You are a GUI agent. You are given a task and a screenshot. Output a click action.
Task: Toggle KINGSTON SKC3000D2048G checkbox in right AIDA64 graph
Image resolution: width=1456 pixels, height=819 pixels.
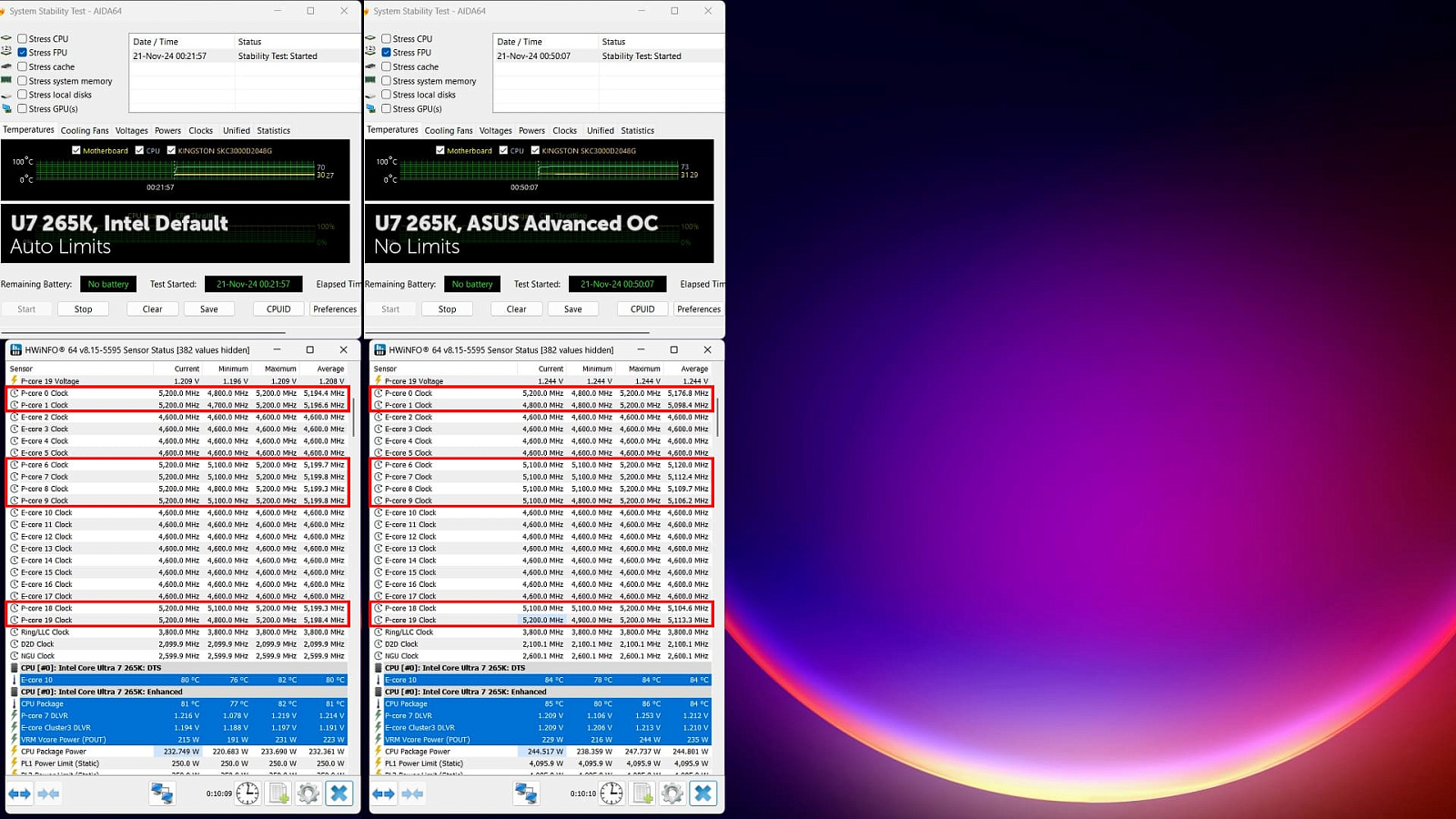tap(535, 150)
